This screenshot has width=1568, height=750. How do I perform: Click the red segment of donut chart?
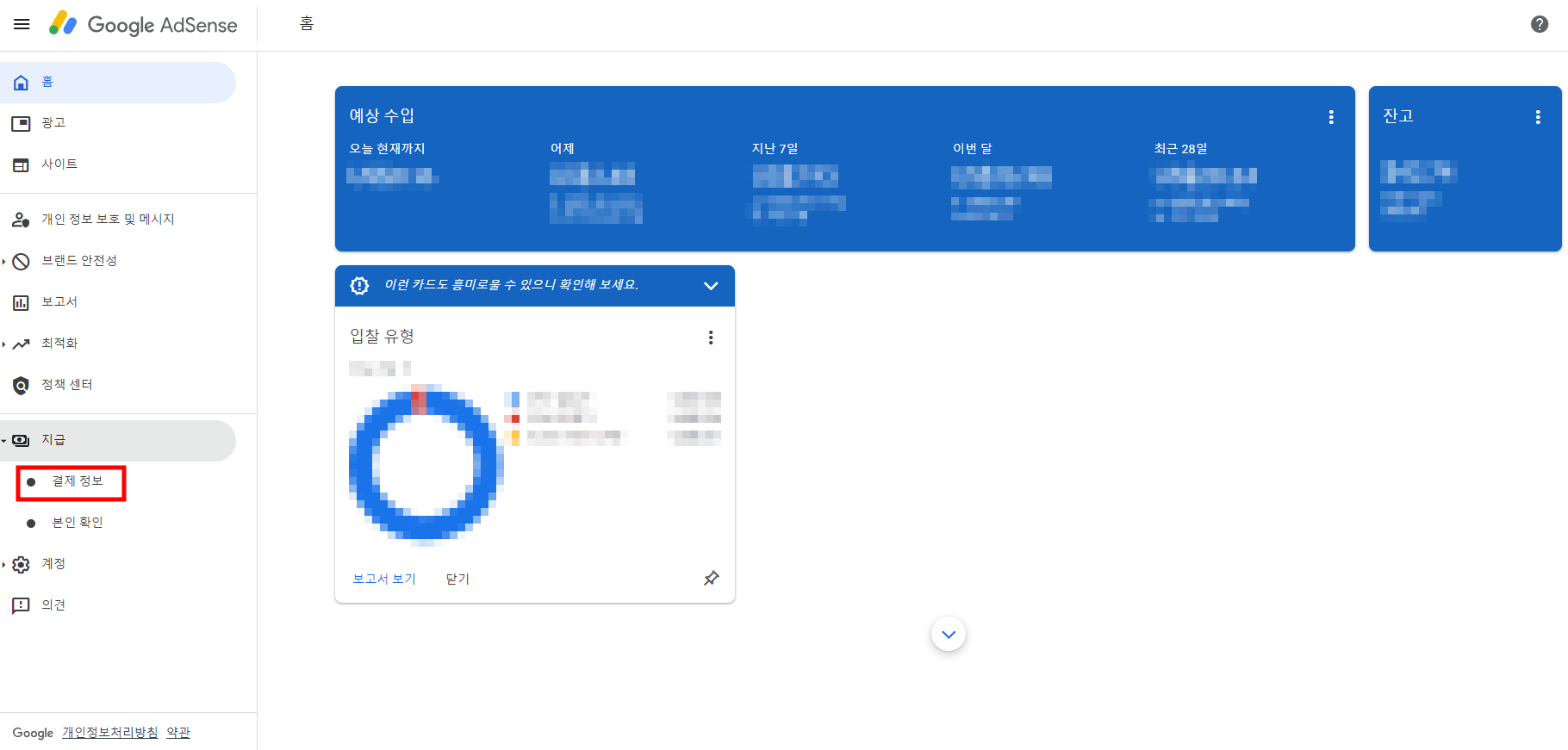click(x=420, y=401)
